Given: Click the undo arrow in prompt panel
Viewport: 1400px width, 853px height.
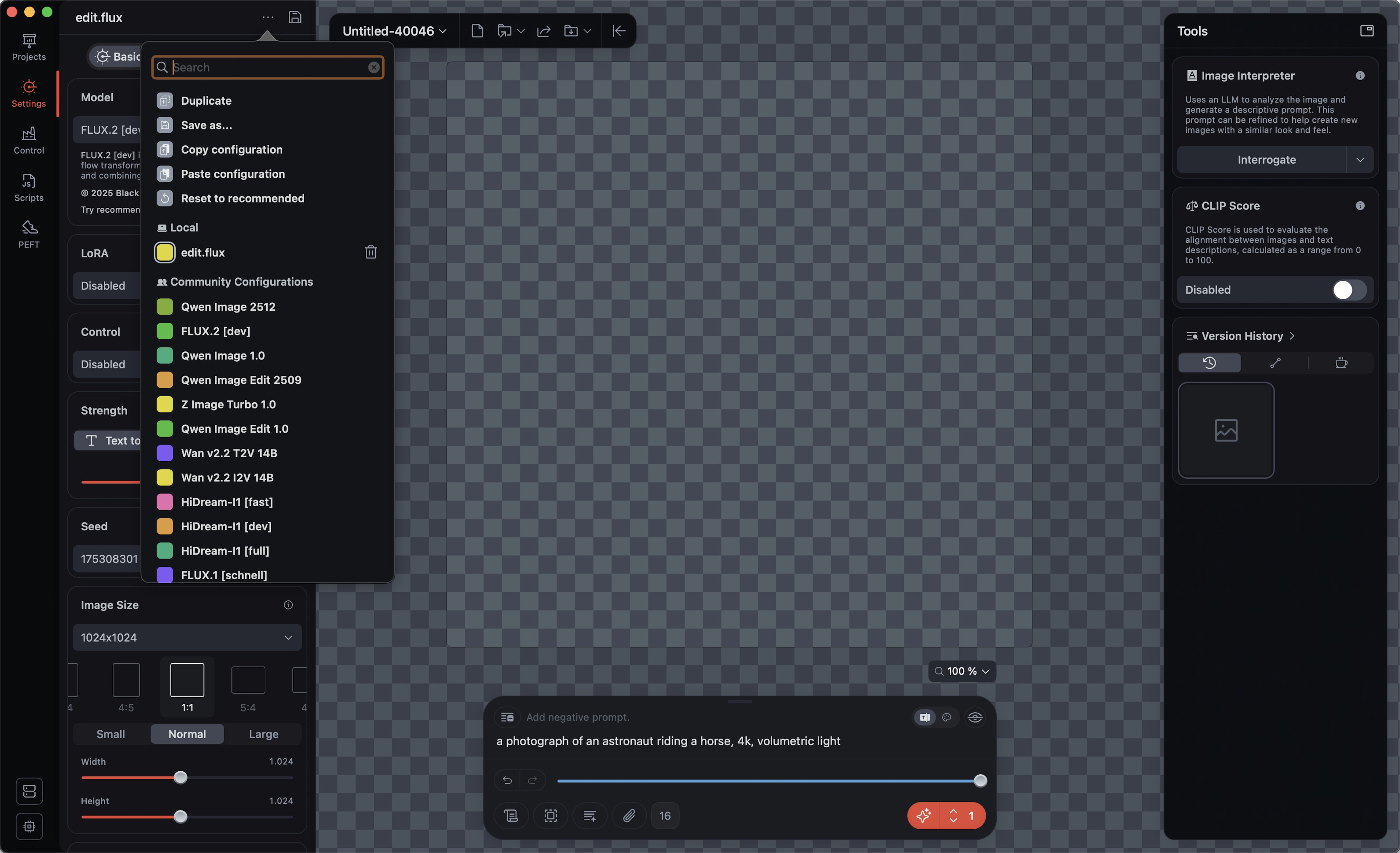Looking at the screenshot, I should (507, 780).
